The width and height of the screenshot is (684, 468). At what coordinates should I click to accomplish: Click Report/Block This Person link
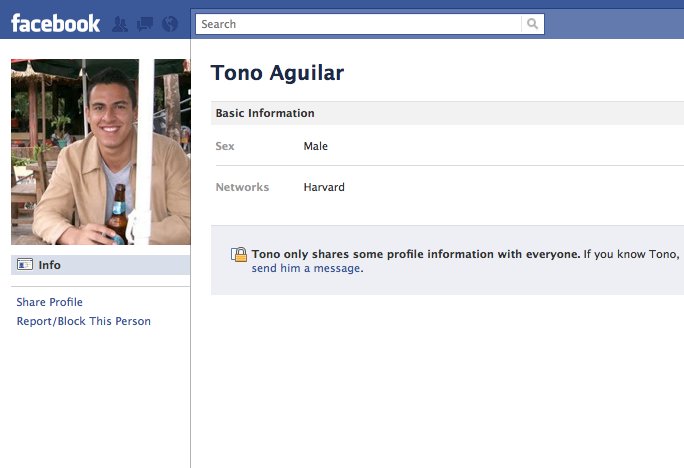[x=84, y=321]
